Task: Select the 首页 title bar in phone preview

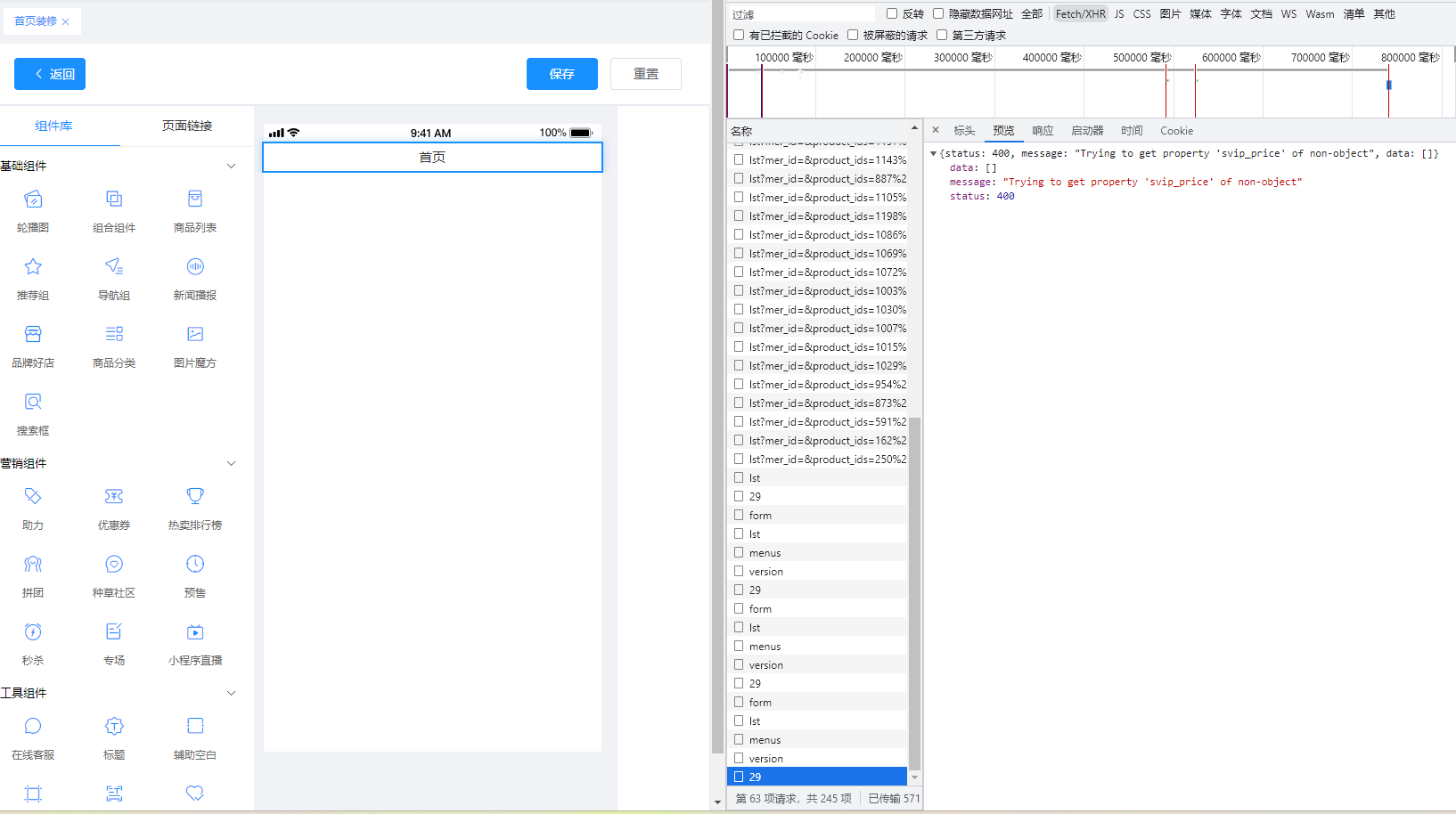Action: point(432,157)
